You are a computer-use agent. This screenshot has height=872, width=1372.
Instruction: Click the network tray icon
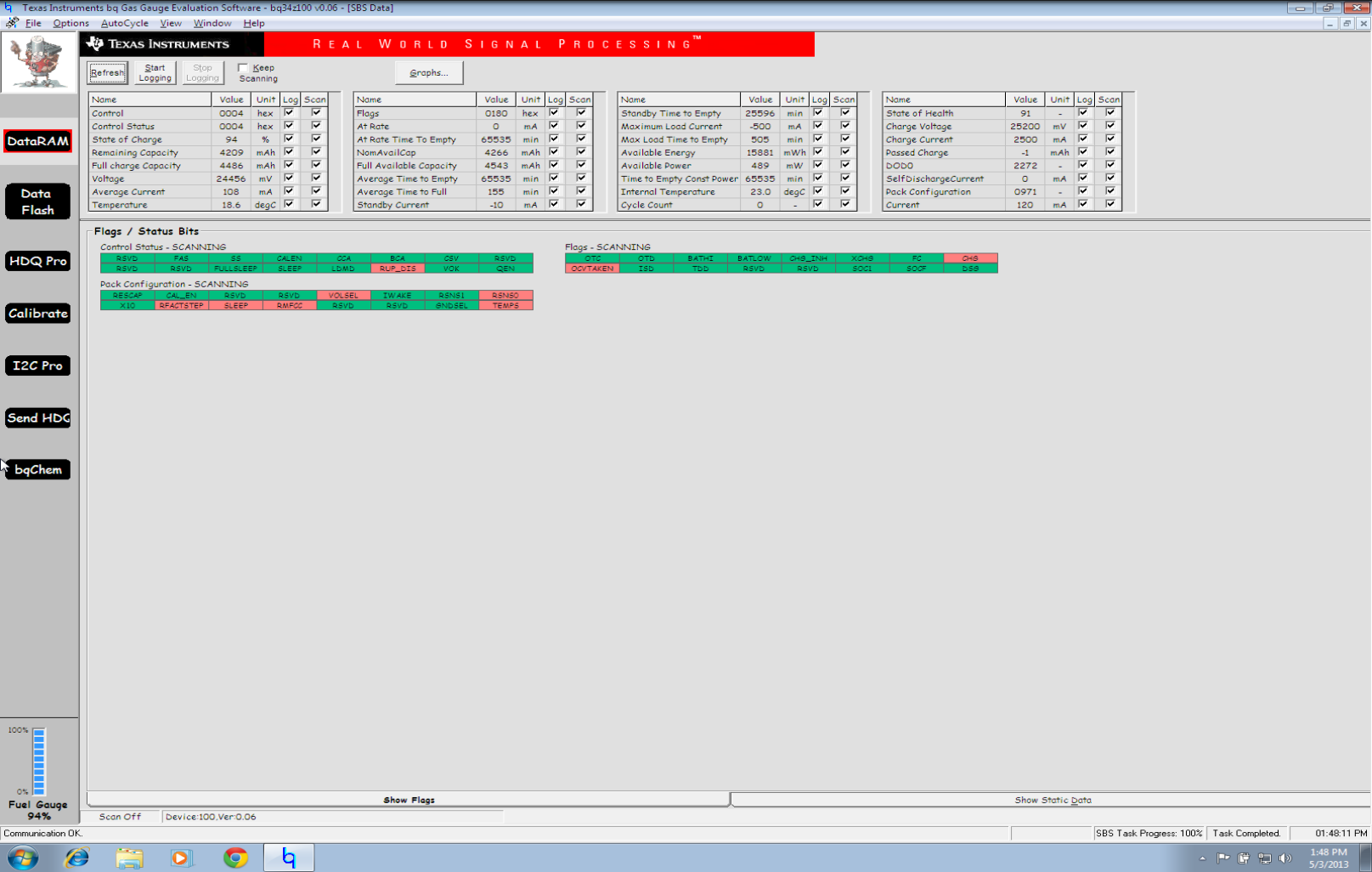pyautogui.click(x=1265, y=858)
